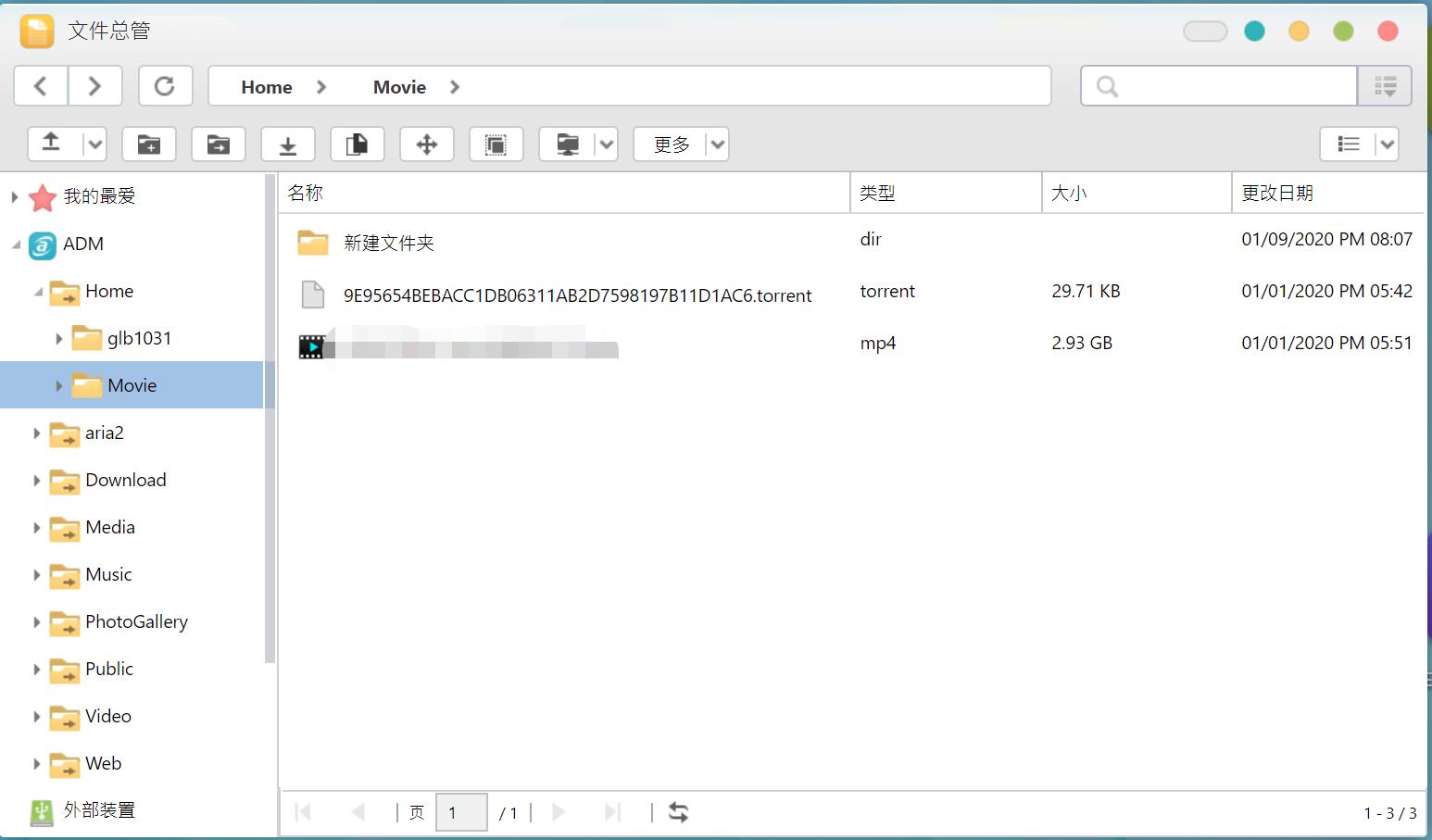This screenshot has height=840, width=1432.
Task: Select the Download folder in sidebar
Action: [125, 480]
